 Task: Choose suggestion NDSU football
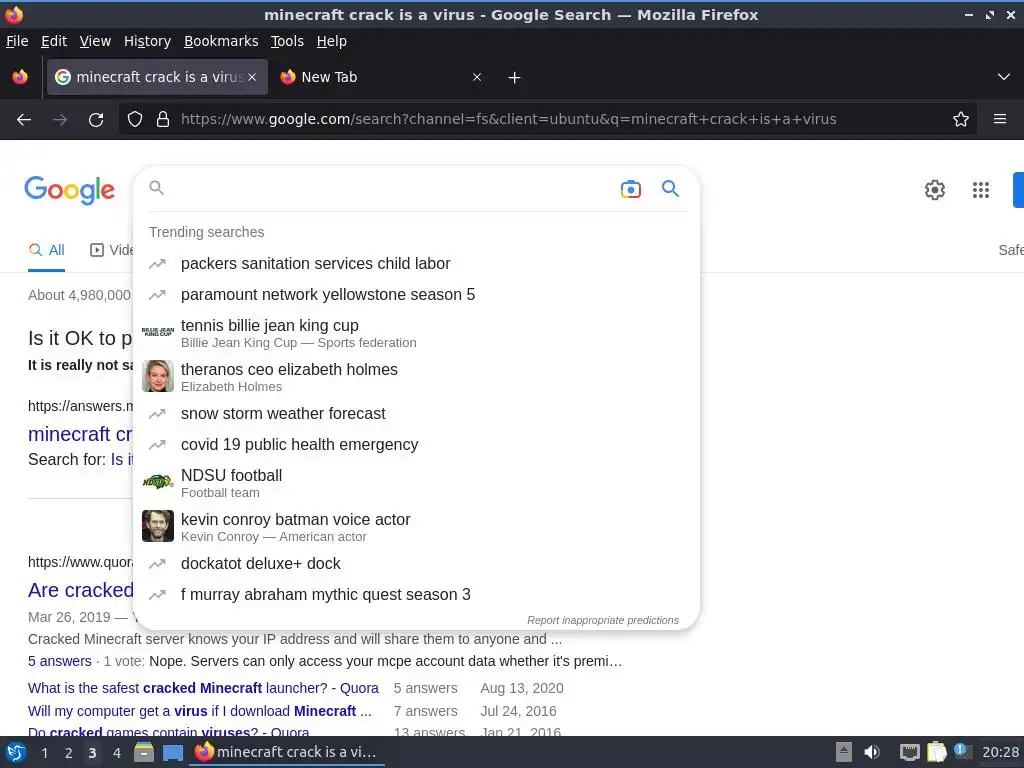(x=417, y=483)
